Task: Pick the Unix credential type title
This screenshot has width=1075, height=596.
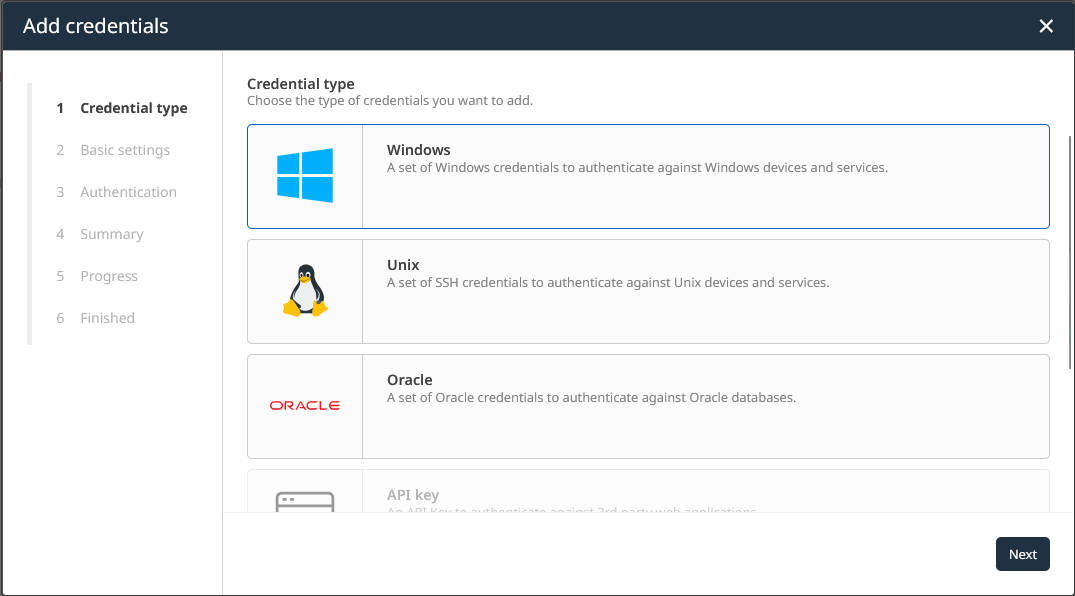Action: click(403, 265)
